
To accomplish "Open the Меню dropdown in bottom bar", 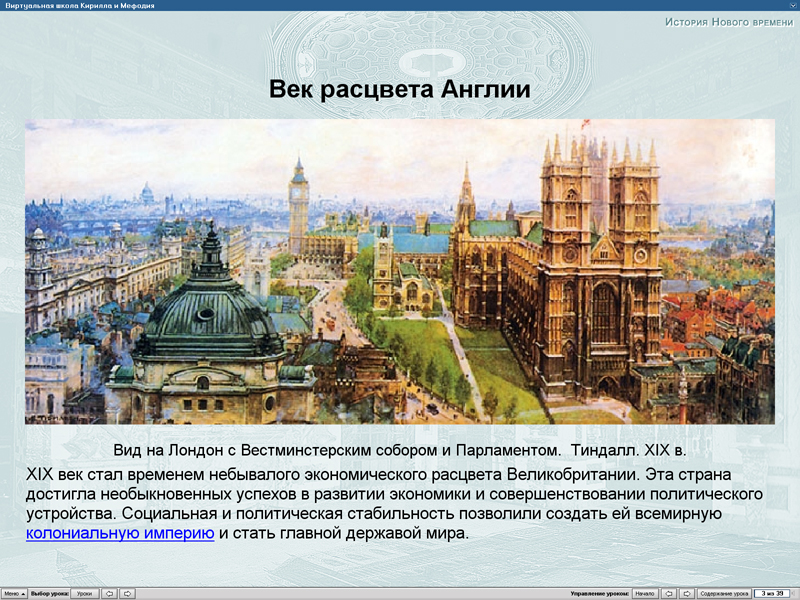I will pyautogui.click(x=14, y=593).
